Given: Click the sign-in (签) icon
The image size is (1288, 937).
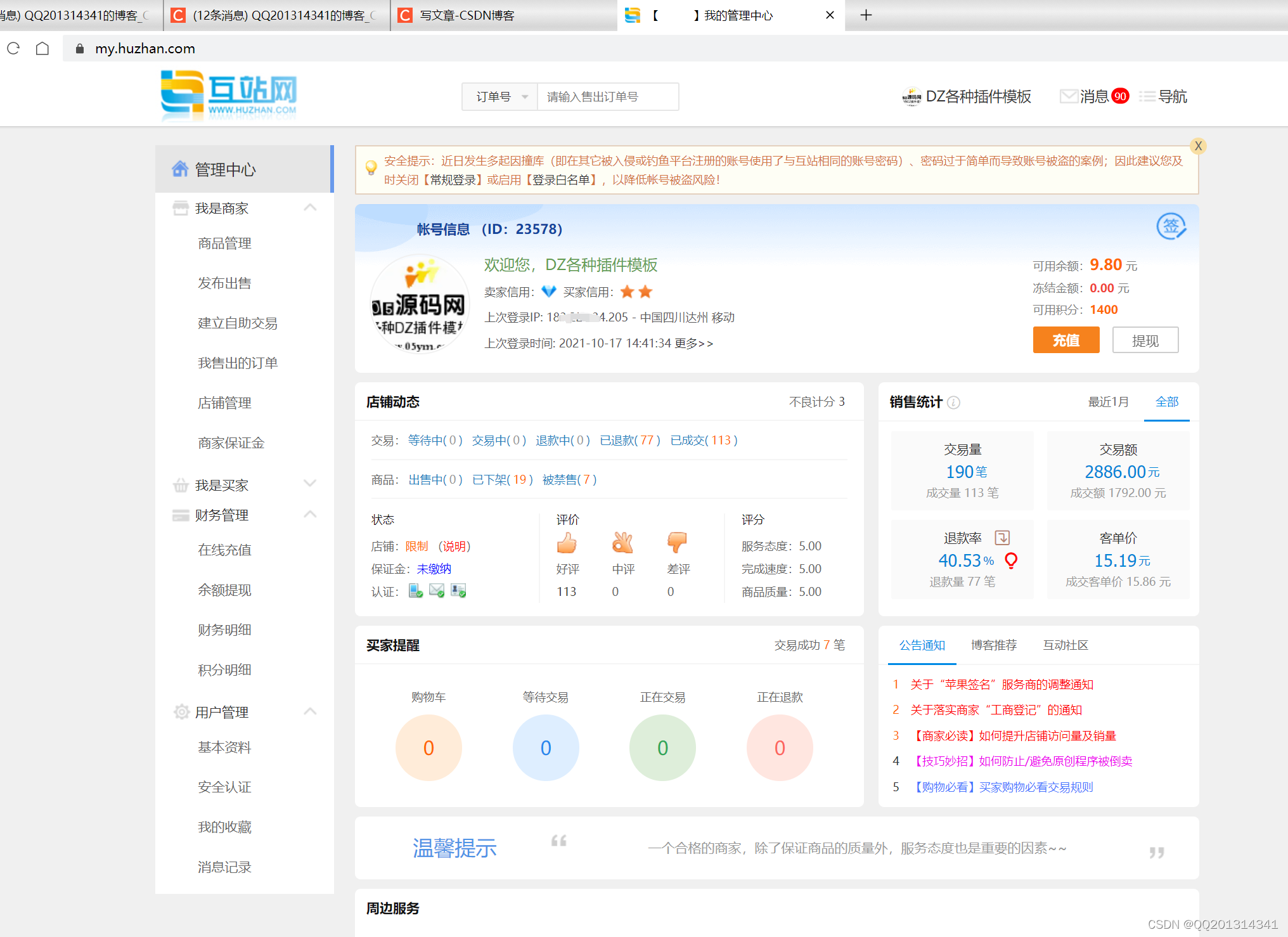Looking at the screenshot, I should tap(1171, 226).
